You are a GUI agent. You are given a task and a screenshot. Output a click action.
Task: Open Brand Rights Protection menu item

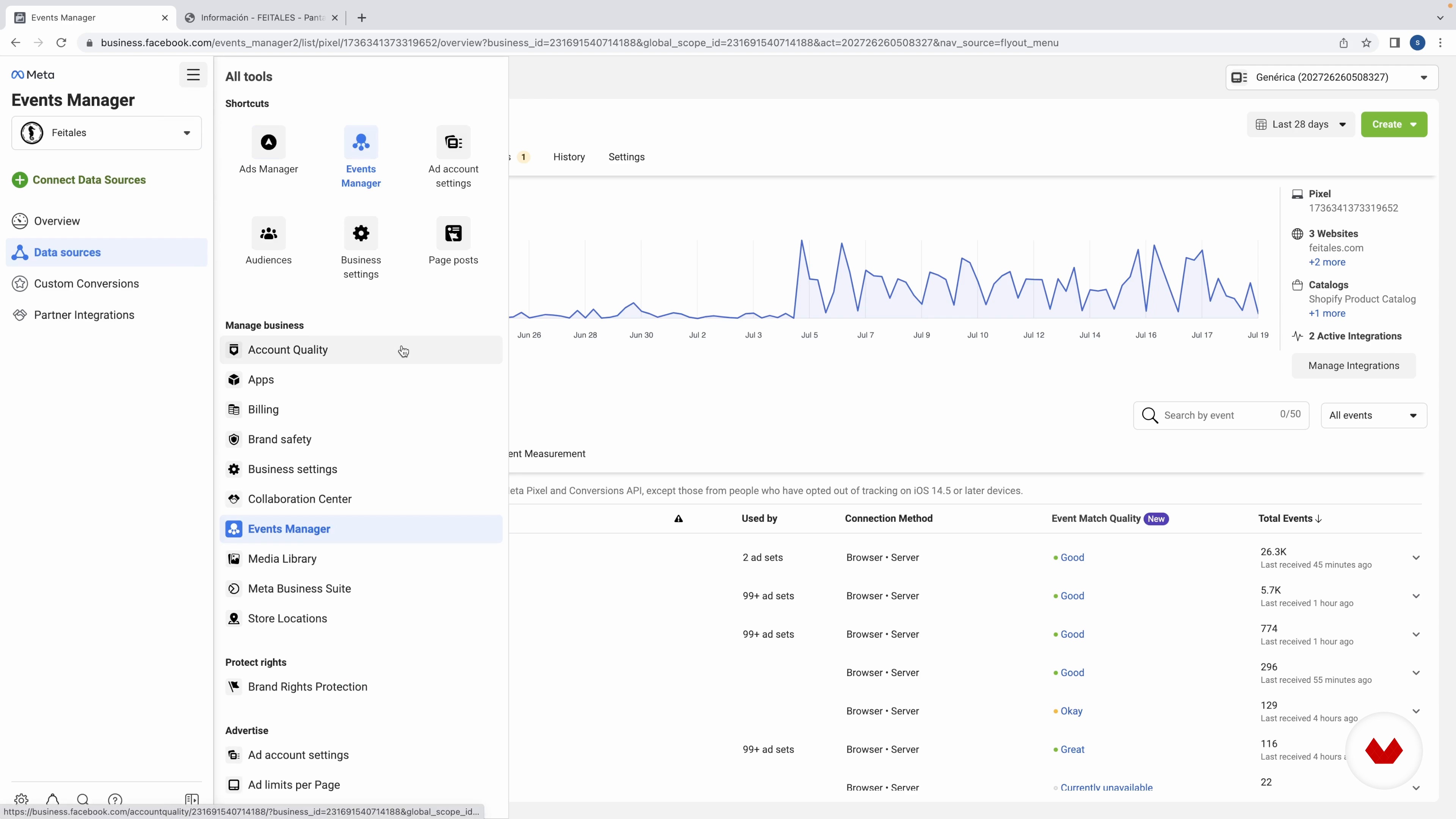(x=361, y=687)
